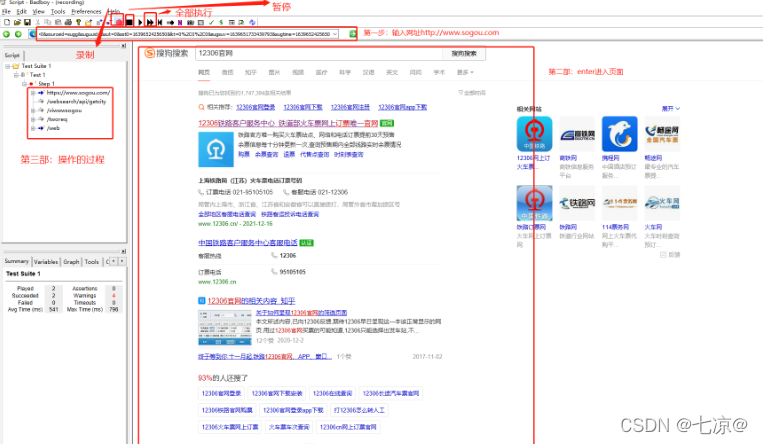The image size is (763, 444).
Task: Click the double-arrow Play All button
Action: point(150,22)
